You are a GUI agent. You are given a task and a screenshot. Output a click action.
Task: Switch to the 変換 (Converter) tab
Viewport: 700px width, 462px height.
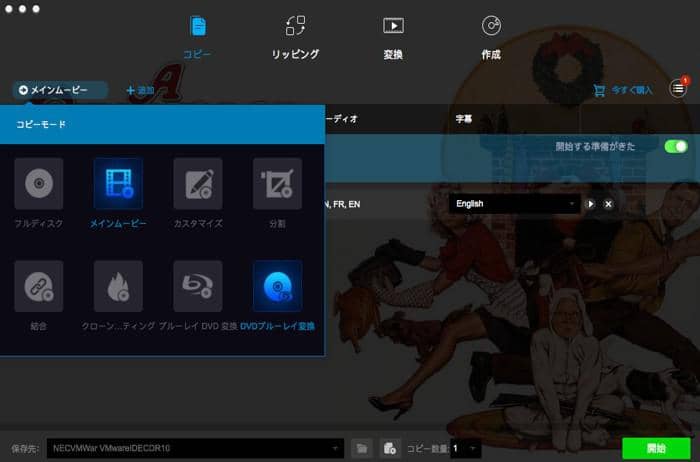pyautogui.click(x=393, y=37)
